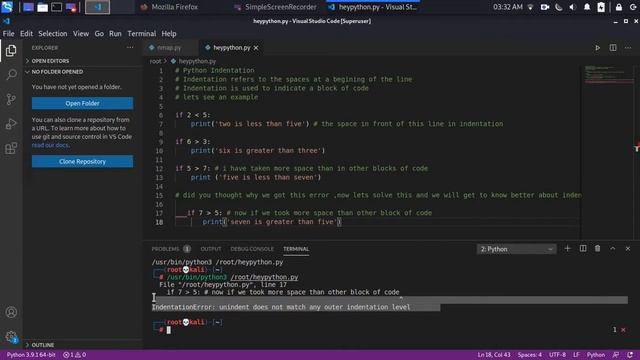Click the Open Folder button
The image size is (640, 360).
coord(82,103)
